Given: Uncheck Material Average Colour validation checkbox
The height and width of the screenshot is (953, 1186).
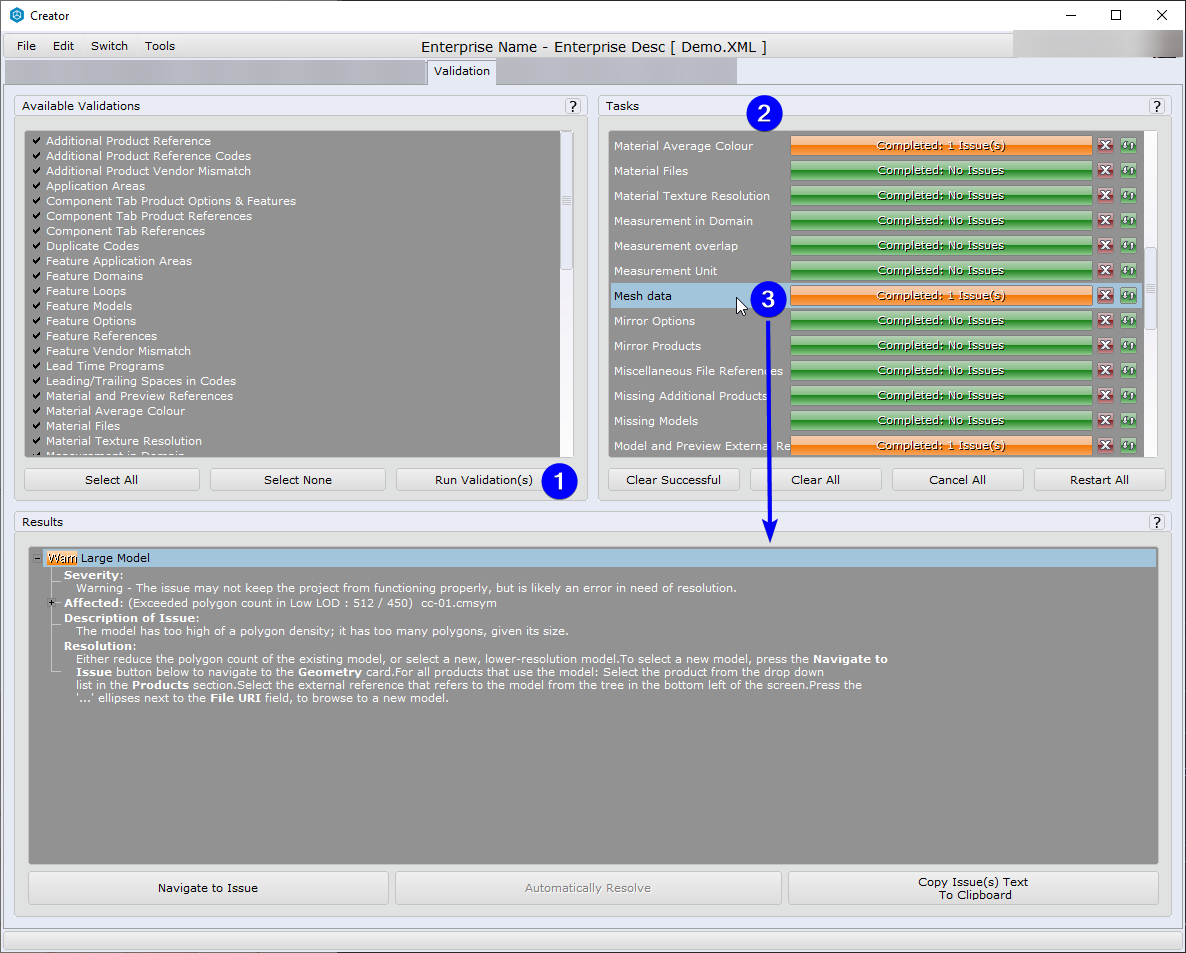Looking at the screenshot, I should pos(36,411).
